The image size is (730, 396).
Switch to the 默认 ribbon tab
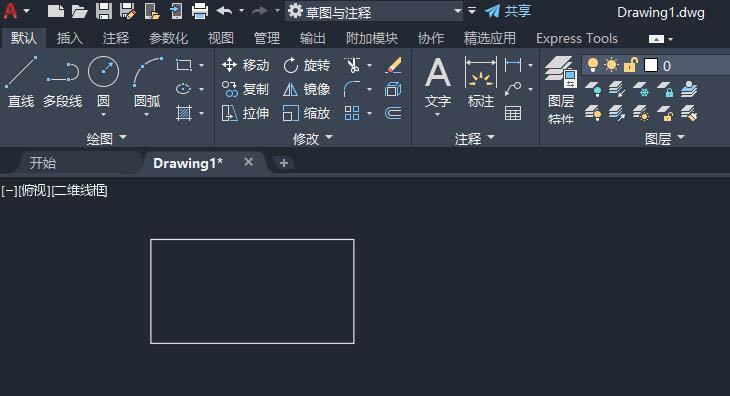click(24, 38)
